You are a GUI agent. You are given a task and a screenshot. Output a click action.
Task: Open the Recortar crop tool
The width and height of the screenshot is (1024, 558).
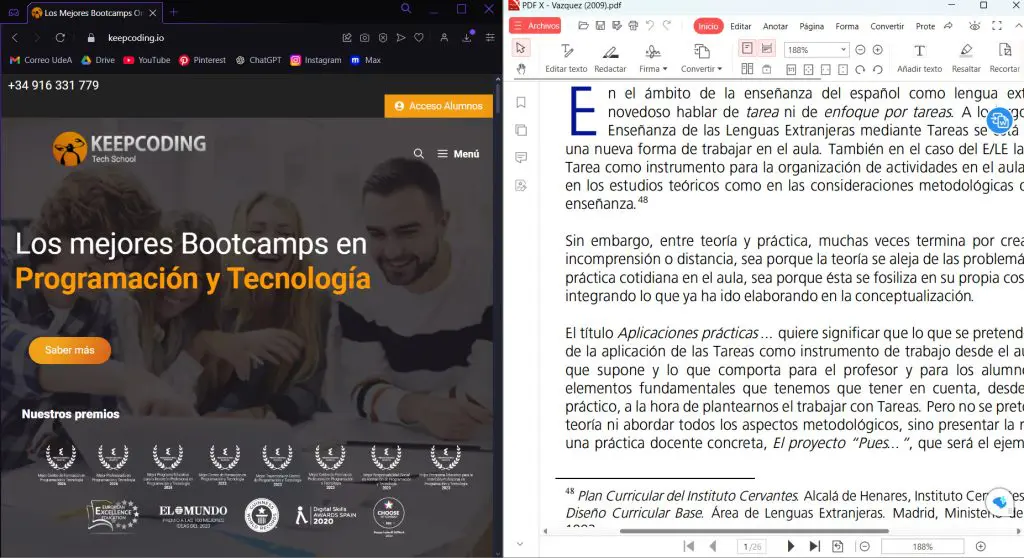pos(1004,58)
